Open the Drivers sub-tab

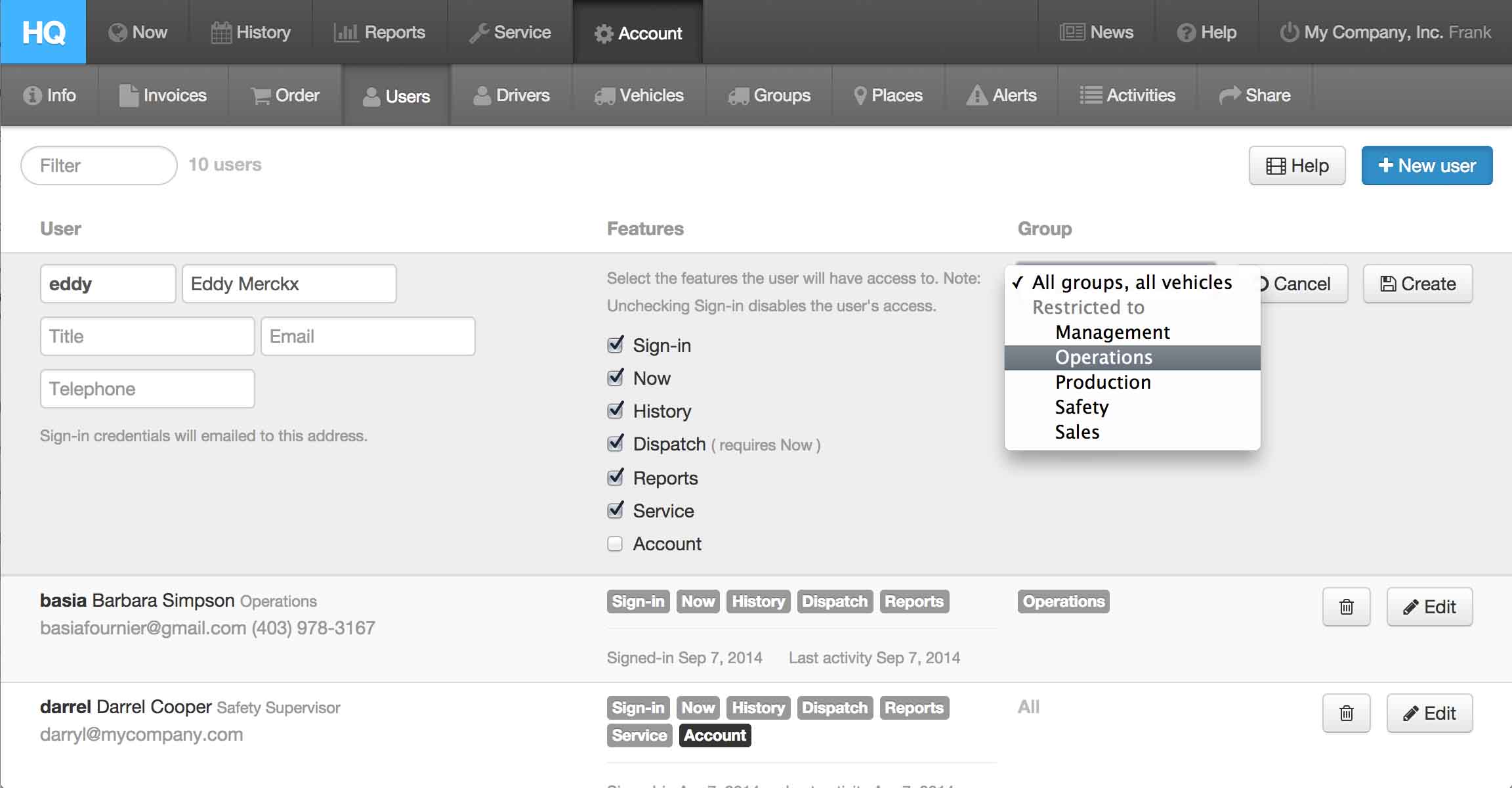point(511,96)
